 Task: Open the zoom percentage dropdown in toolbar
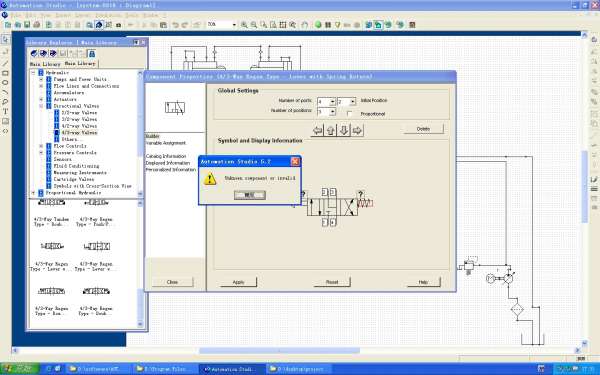pyautogui.click(x=234, y=24)
